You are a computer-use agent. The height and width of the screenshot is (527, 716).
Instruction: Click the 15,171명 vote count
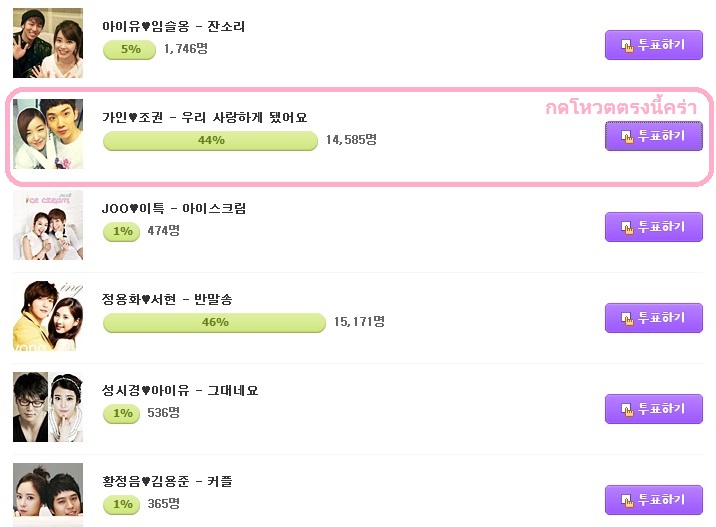(x=359, y=321)
